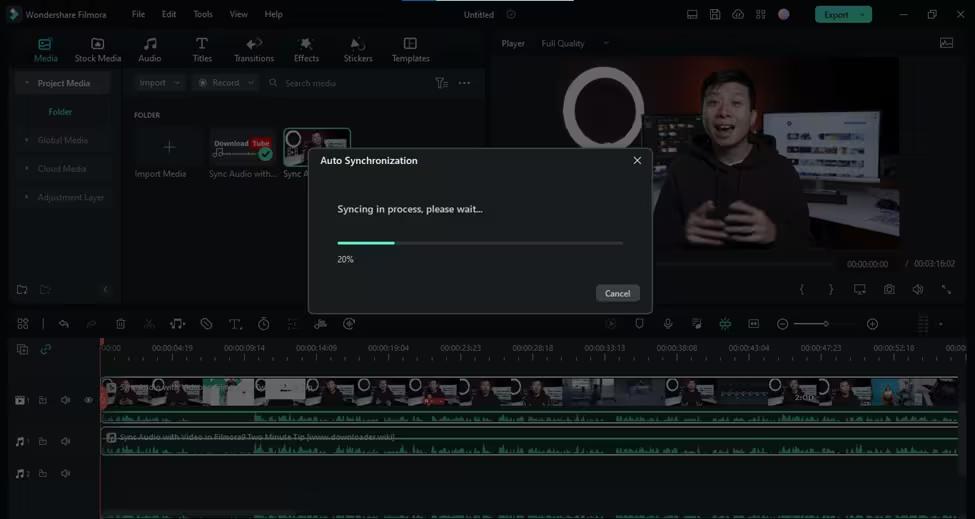Select the Text tool icon
Screen dimensions: 975x519
[235, 324]
